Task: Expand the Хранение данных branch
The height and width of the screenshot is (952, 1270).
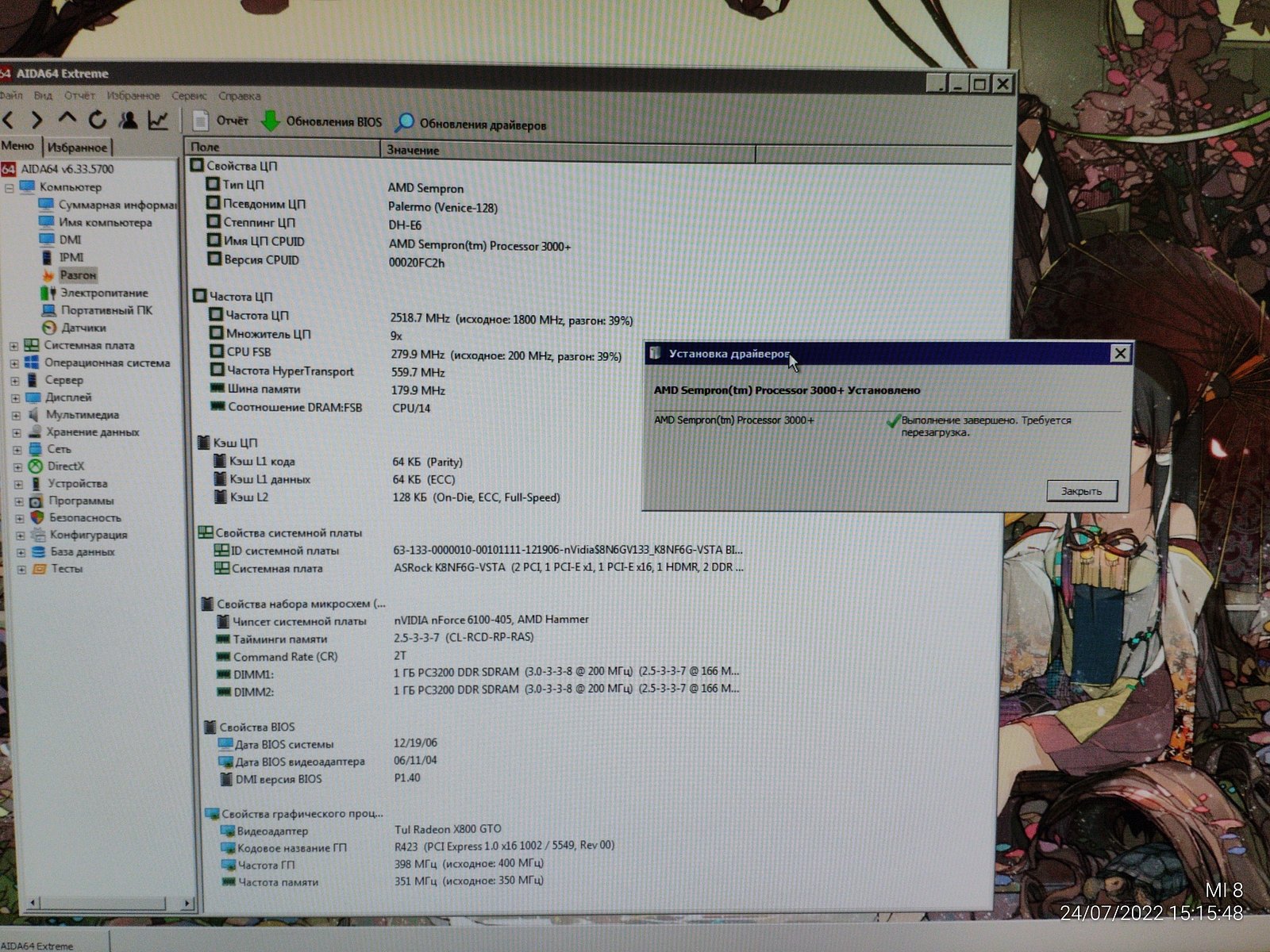Action: 17,432
